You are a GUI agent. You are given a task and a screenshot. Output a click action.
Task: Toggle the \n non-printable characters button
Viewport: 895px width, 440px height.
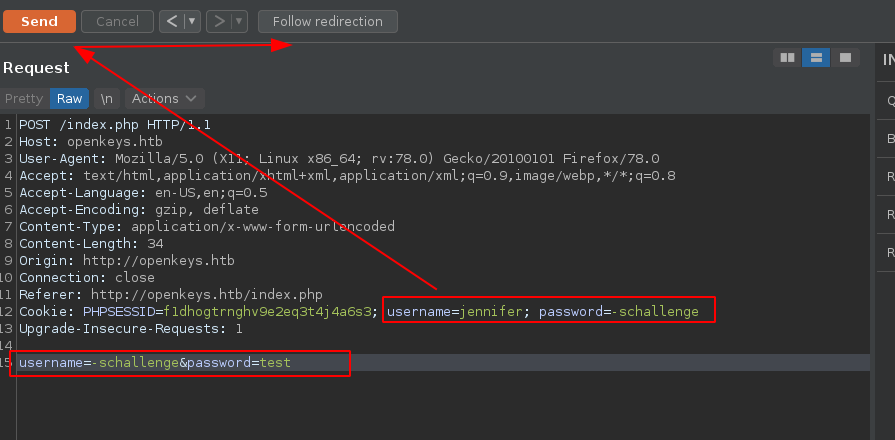coord(105,99)
